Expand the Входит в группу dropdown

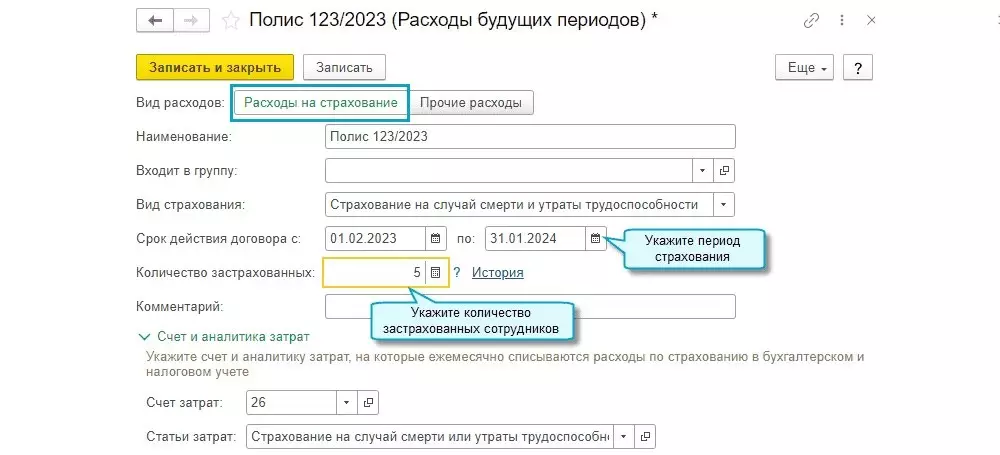point(703,171)
